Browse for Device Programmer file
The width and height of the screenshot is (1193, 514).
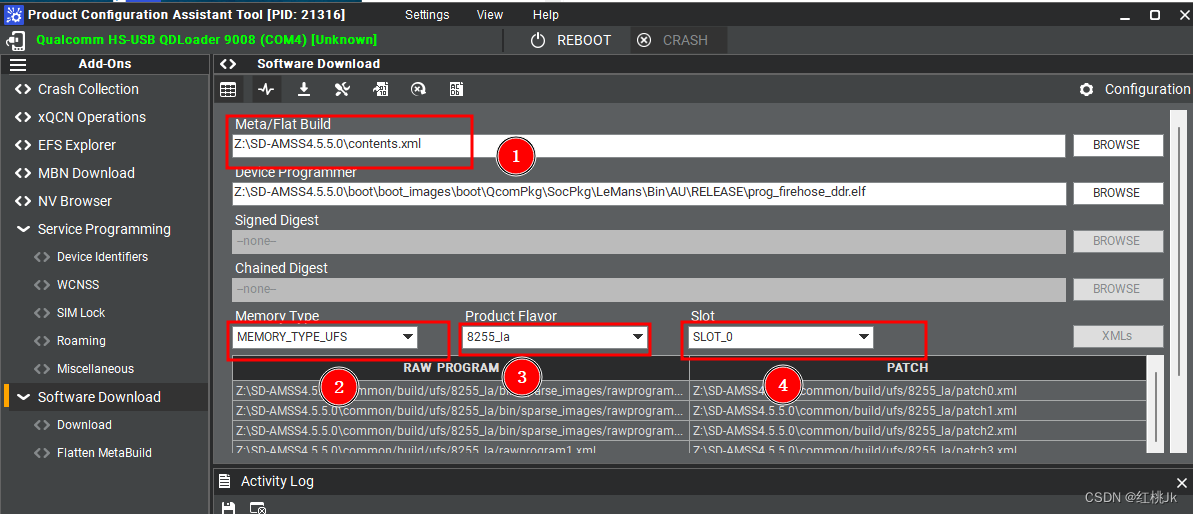click(1118, 193)
